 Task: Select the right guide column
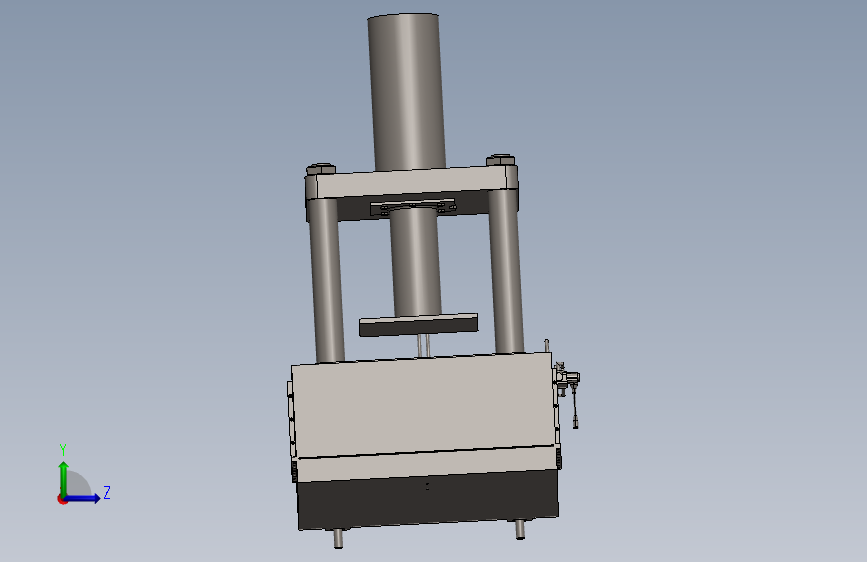coord(506,271)
